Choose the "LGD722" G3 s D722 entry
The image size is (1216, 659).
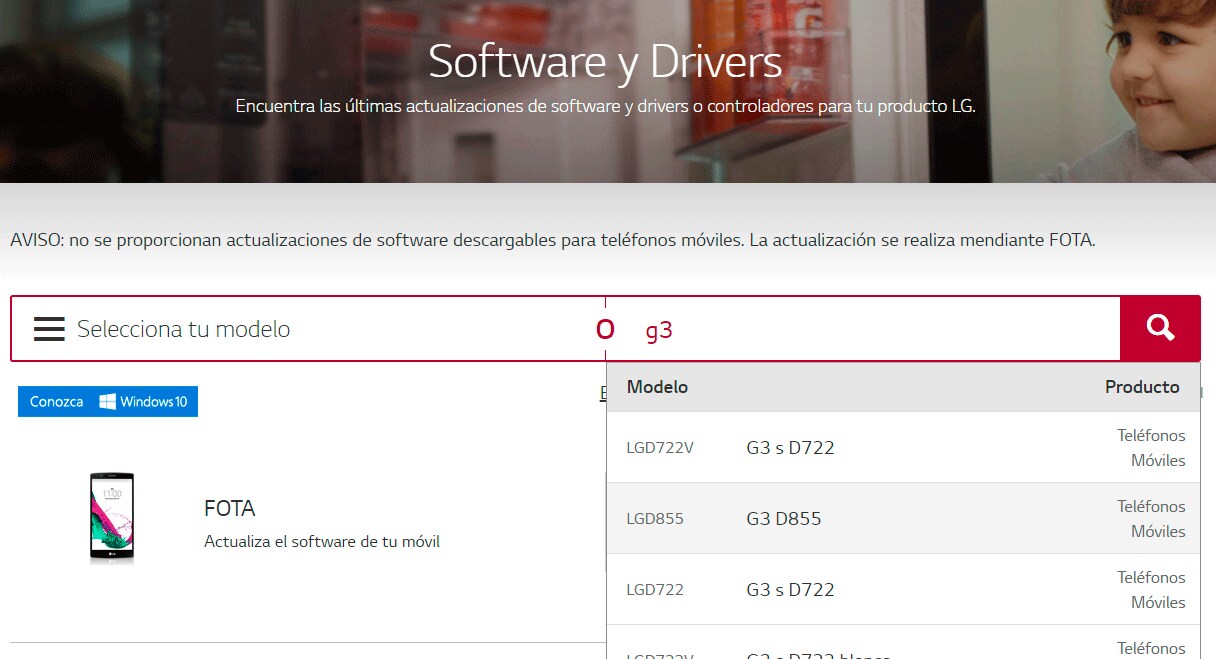pos(654,589)
